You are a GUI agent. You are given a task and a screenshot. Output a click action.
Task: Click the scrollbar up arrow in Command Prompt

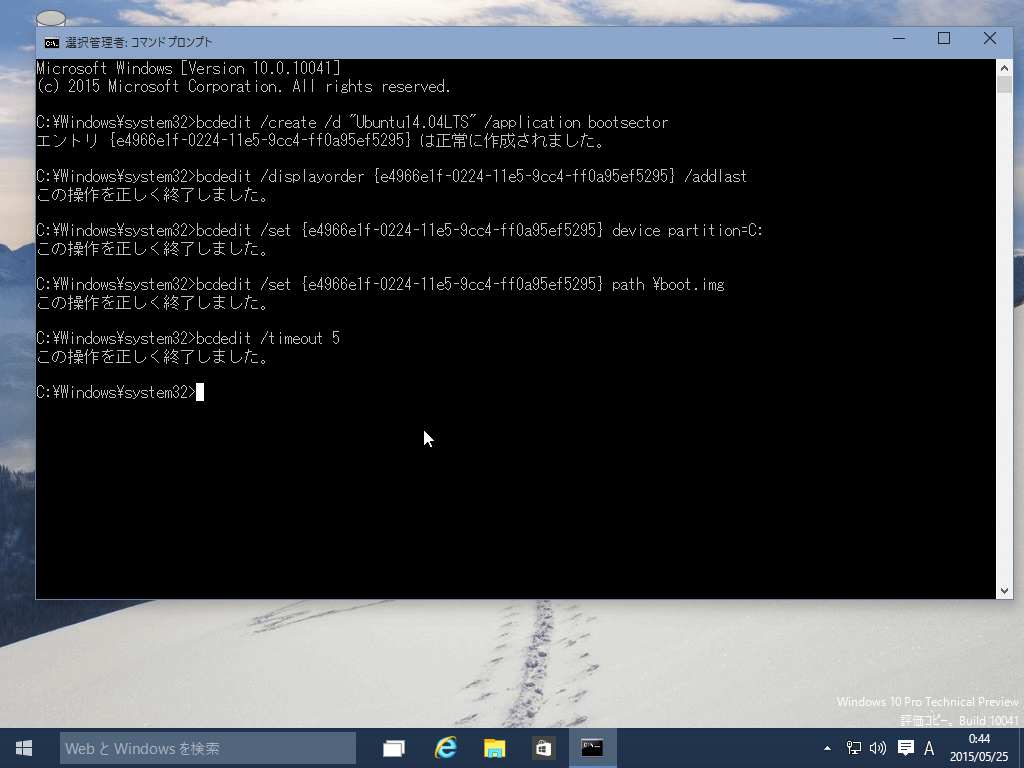point(1004,68)
